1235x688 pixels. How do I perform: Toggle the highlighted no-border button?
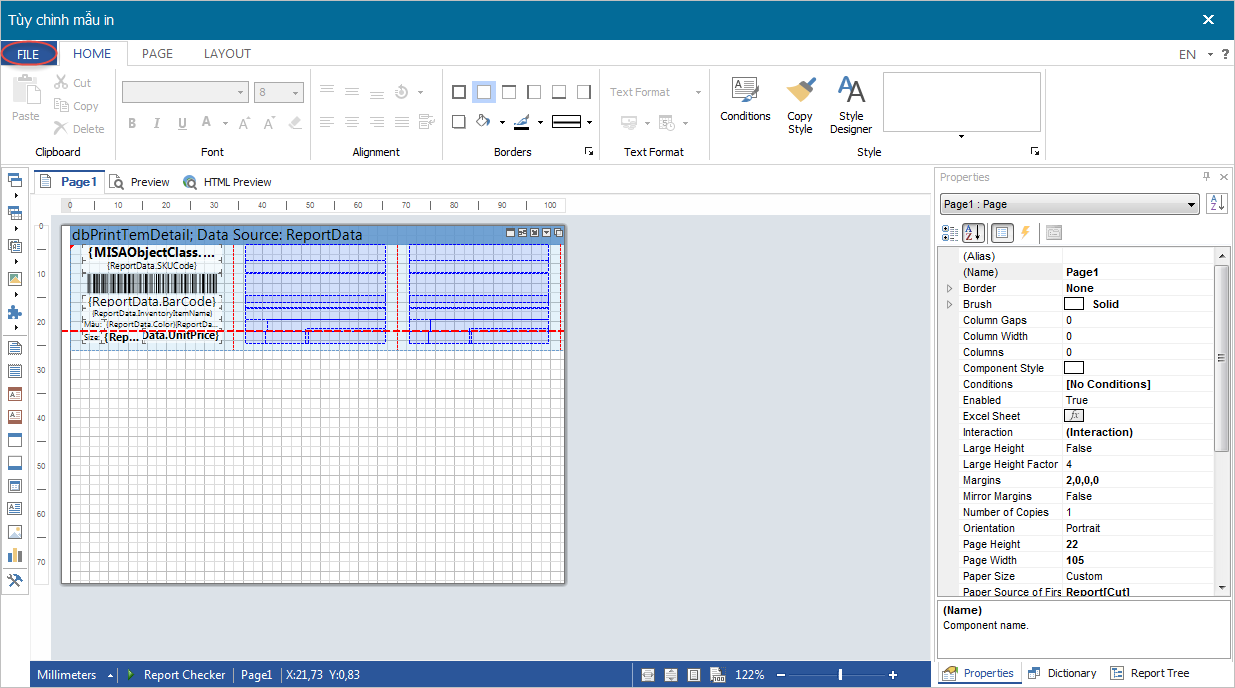484,92
